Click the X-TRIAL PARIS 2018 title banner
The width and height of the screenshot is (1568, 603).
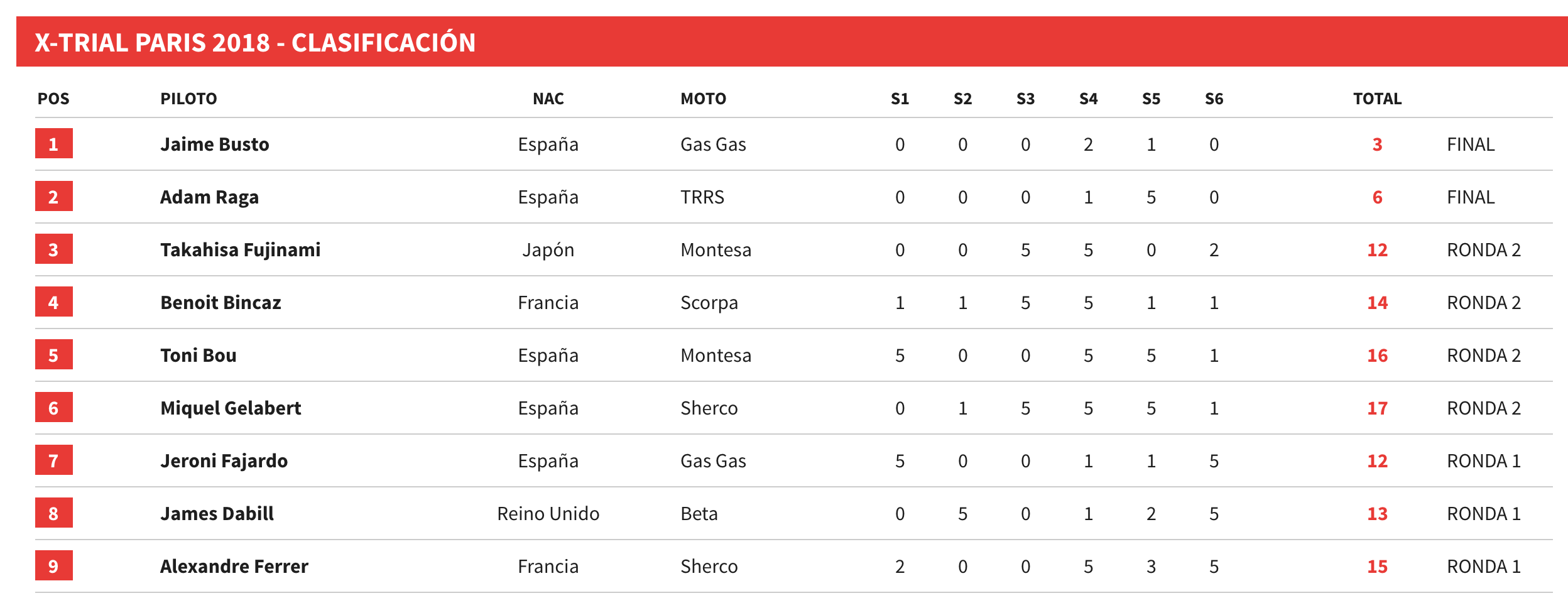point(792,41)
